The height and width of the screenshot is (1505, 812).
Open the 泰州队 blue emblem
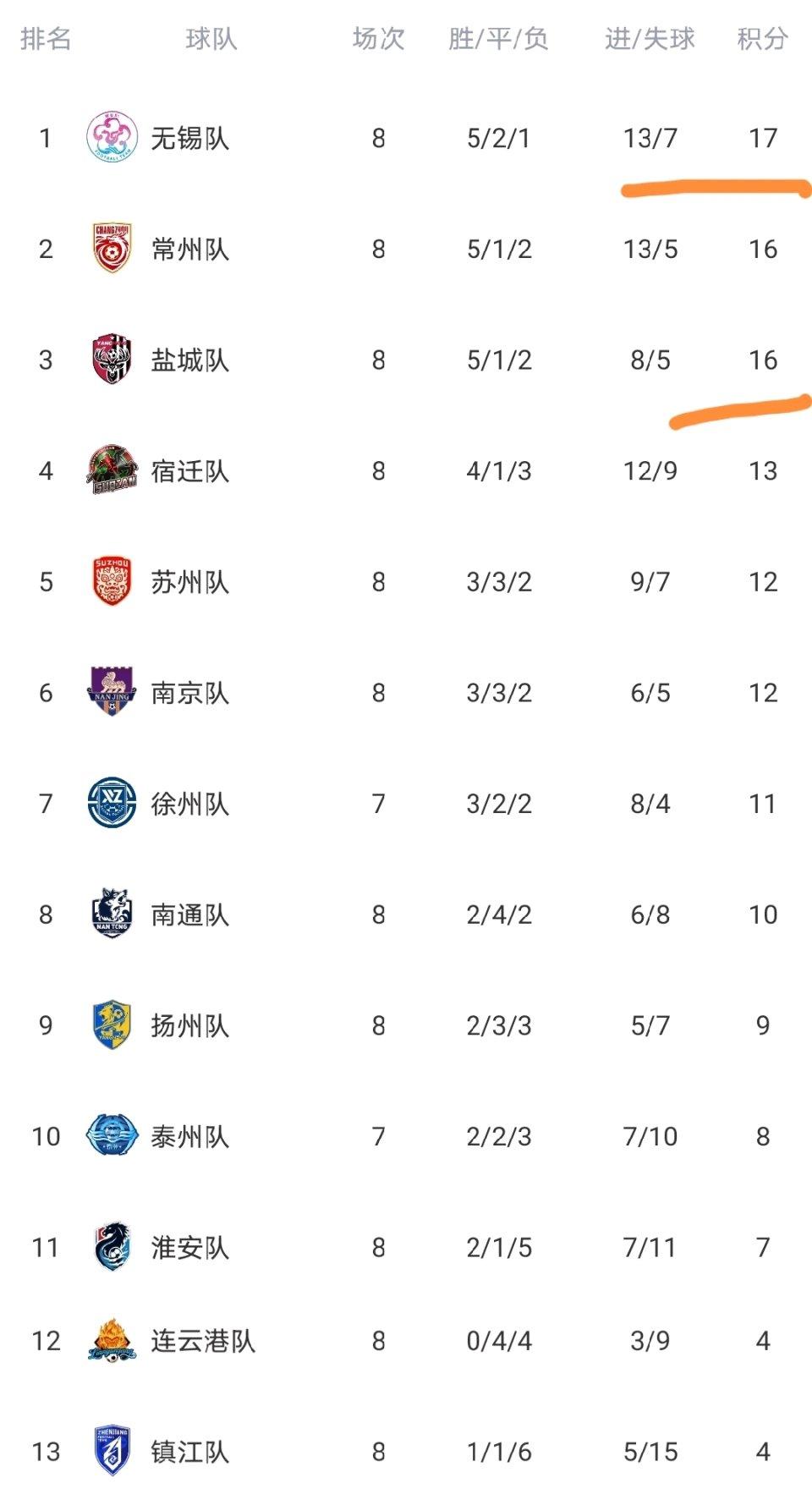(112, 1135)
